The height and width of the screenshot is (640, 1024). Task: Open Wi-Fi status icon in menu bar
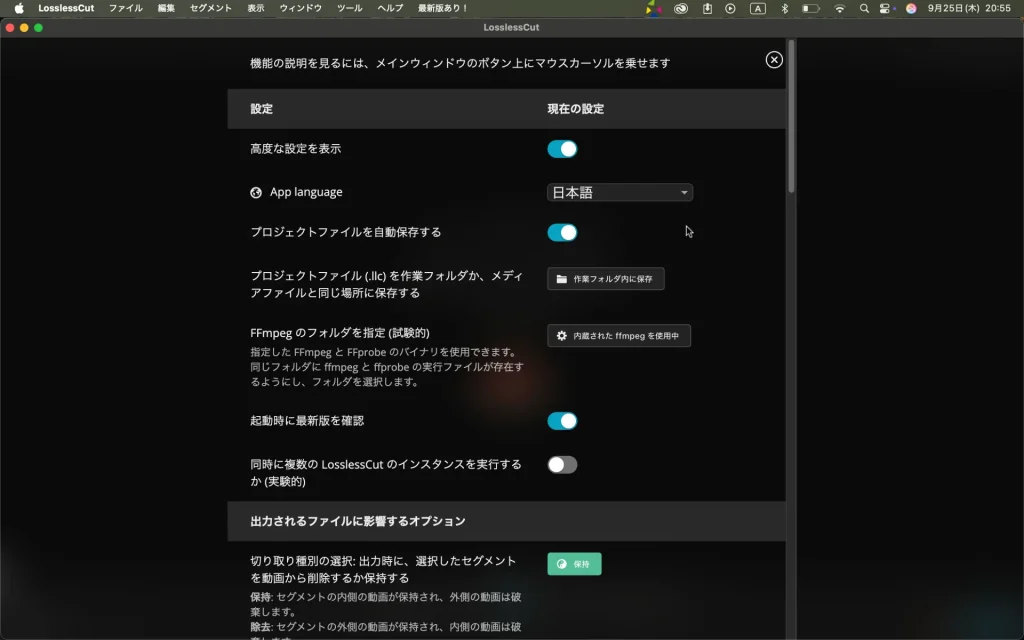839,8
